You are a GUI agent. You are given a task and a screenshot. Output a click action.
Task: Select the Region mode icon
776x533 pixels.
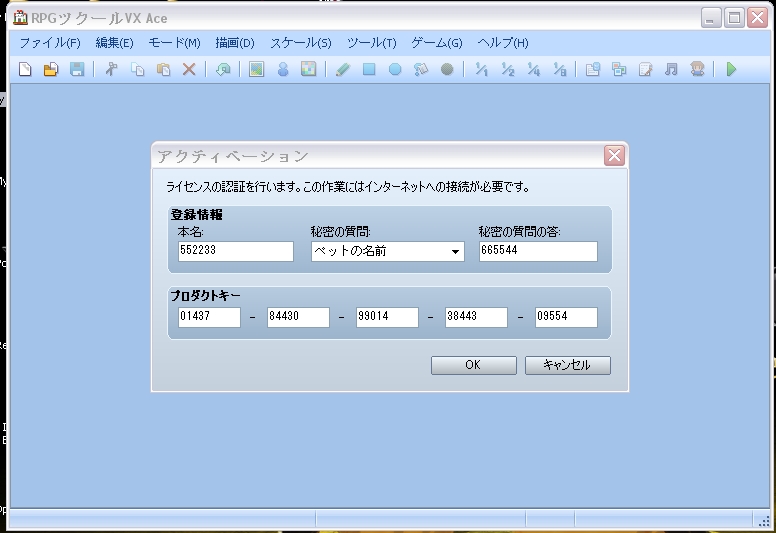[x=308, y=69]
